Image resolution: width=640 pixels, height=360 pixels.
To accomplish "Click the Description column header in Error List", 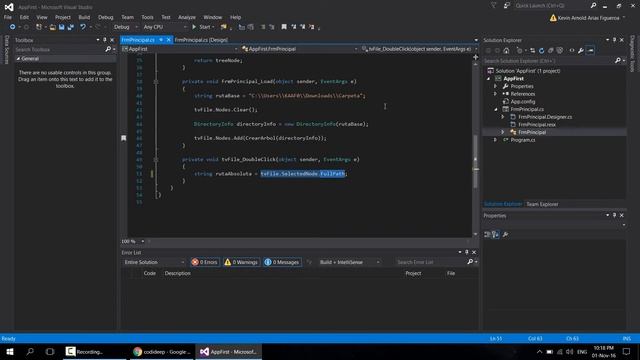I will tap(178, 273).
